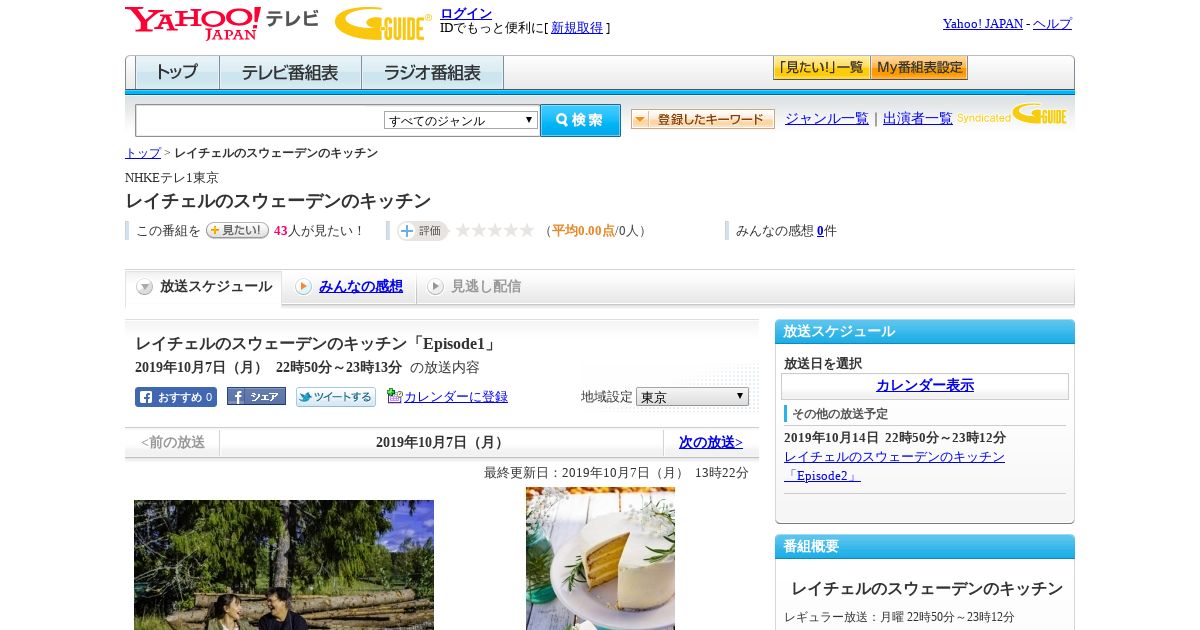Click the orange play icon beside みんなの感想
The image size is (1200, 630).
click(303, 287)
